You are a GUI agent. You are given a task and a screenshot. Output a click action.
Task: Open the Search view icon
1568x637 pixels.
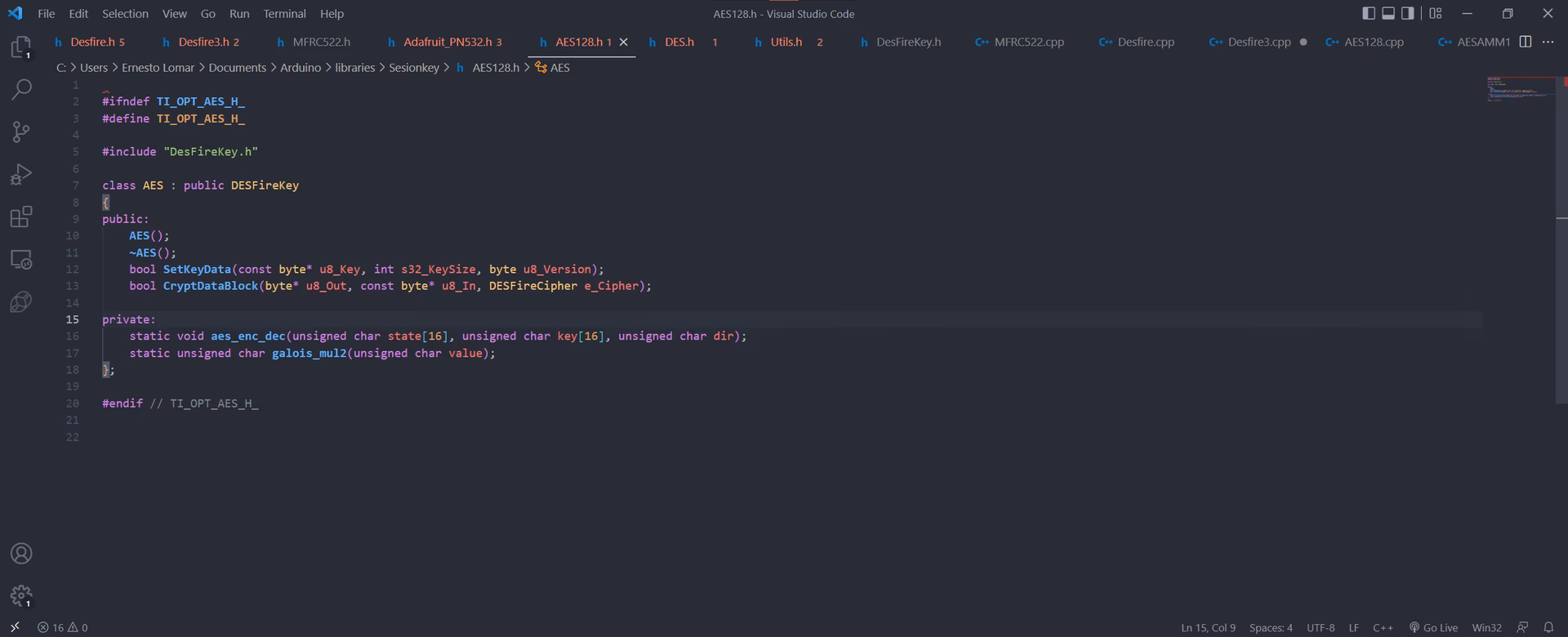coord(21,89)
